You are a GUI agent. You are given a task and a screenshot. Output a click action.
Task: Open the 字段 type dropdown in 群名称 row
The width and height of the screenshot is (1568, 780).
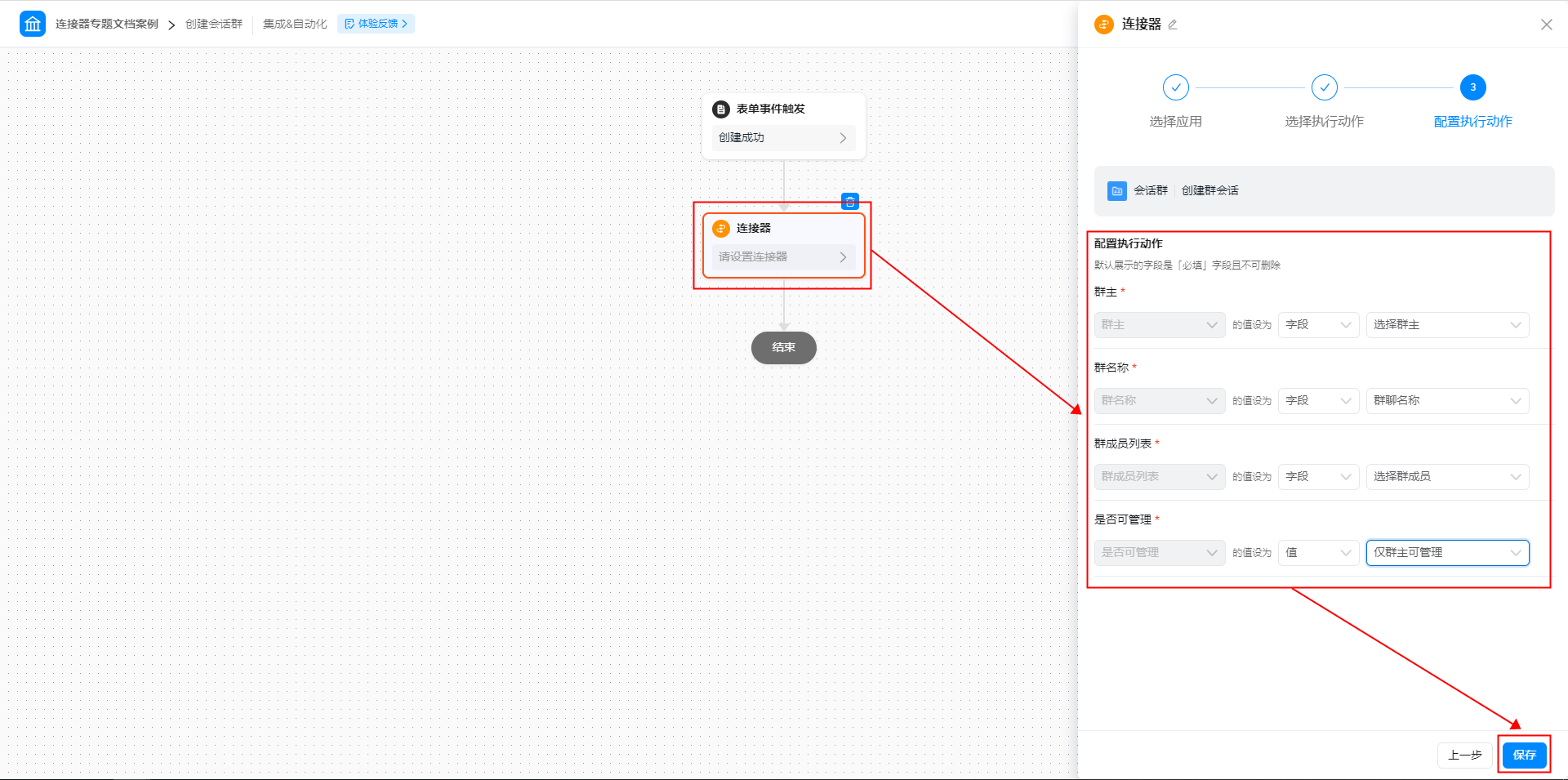pyautogui.click(x=1319, y=401)
